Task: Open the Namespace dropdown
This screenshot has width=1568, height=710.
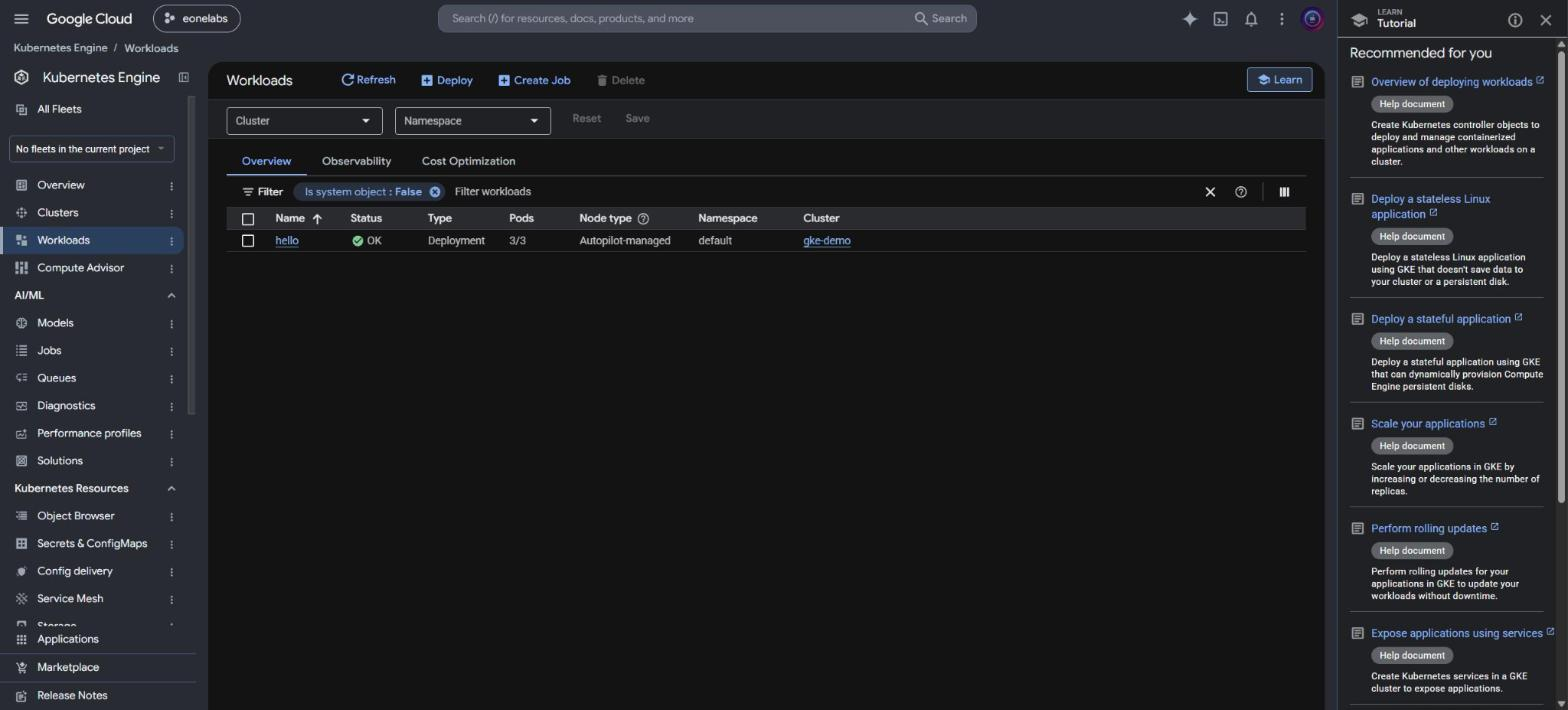Action: pyautogui.click(x=473, y=121)
